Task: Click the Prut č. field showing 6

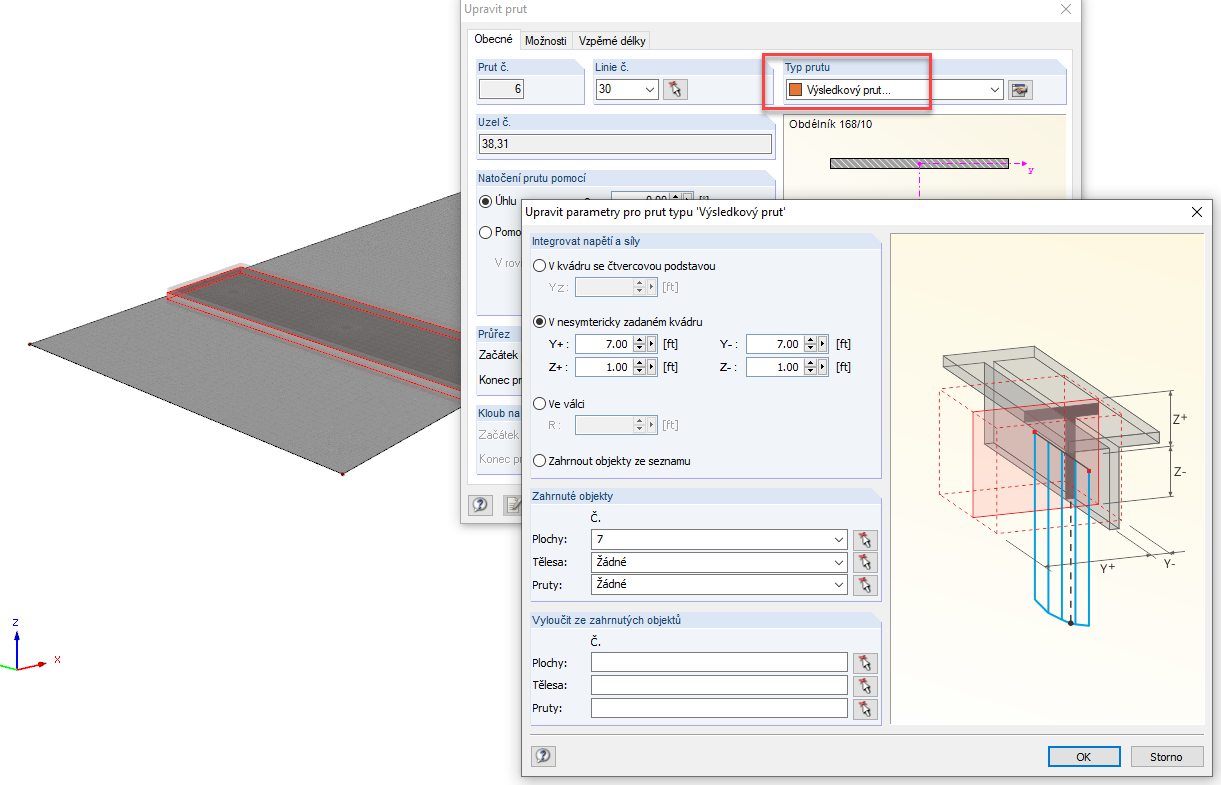Action: 502,89
